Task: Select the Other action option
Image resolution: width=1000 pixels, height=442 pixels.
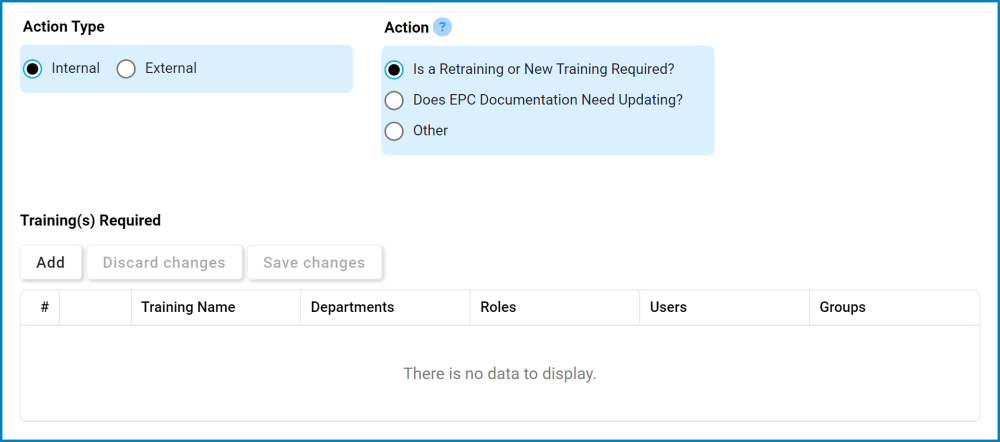Action: (x=394, y=131)
